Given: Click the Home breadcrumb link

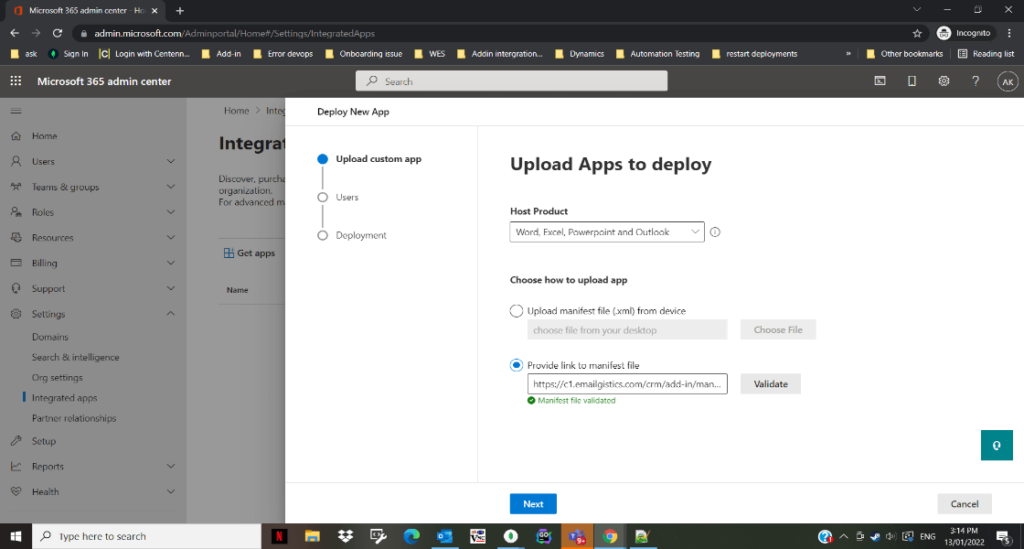Looking at the screenshot, I should (236, 111).
